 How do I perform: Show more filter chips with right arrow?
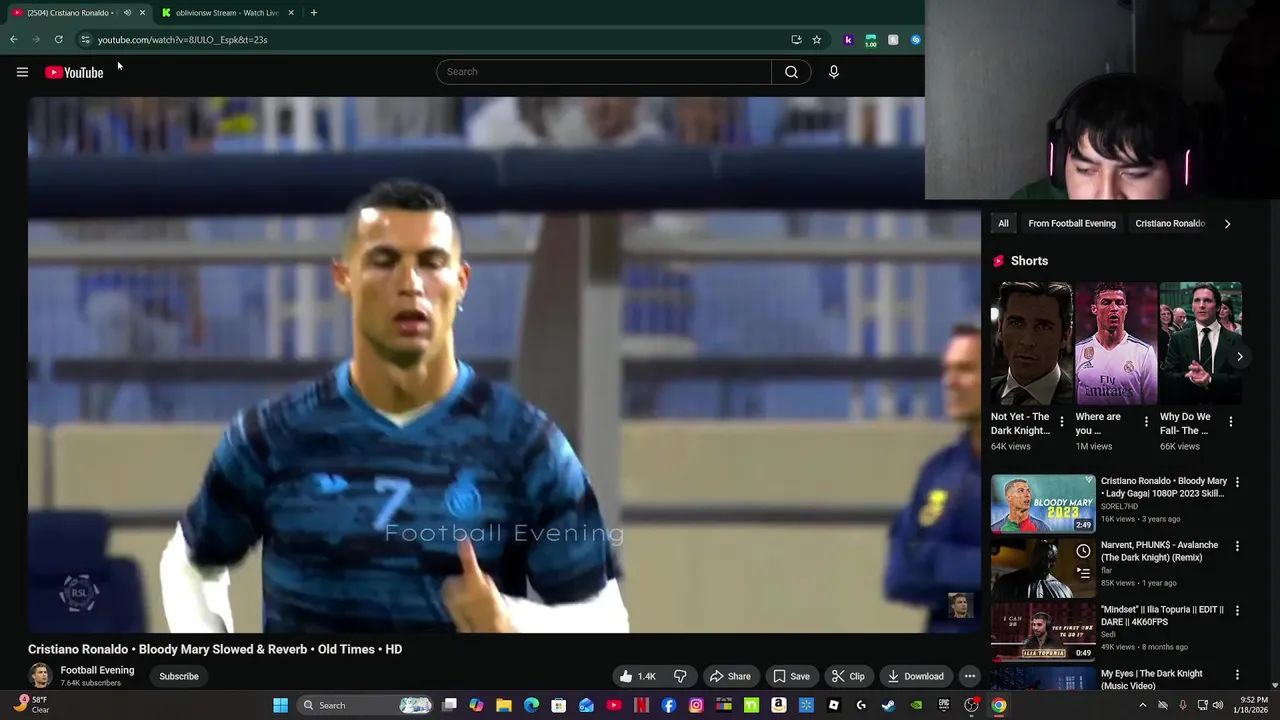tap(1227, 223)
